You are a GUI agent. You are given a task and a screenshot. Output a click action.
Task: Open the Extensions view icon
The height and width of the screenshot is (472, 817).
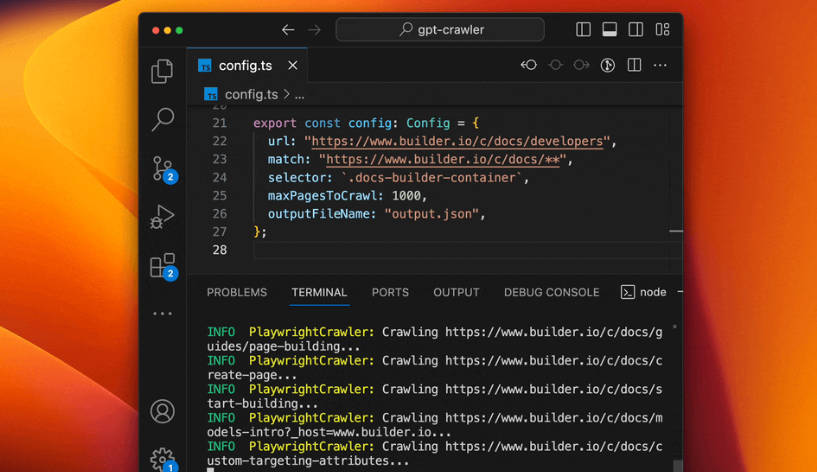click(x=162, y=265)
